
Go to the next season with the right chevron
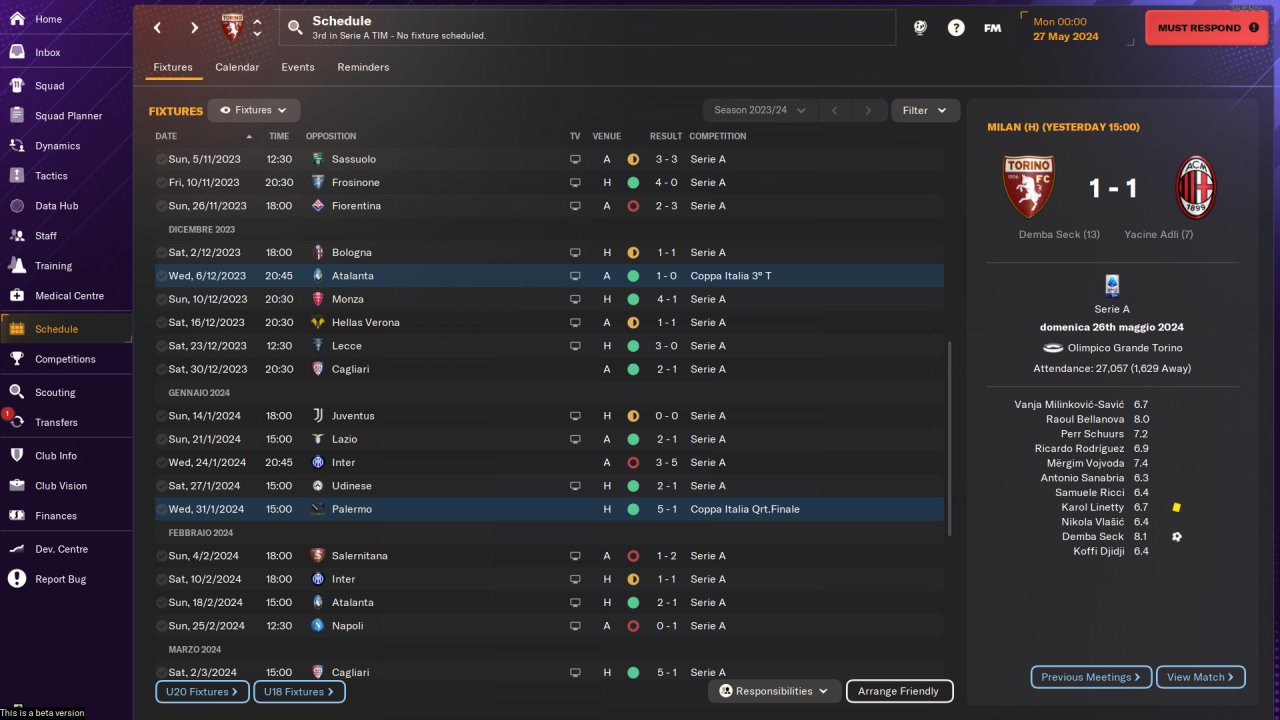(868, 110)
